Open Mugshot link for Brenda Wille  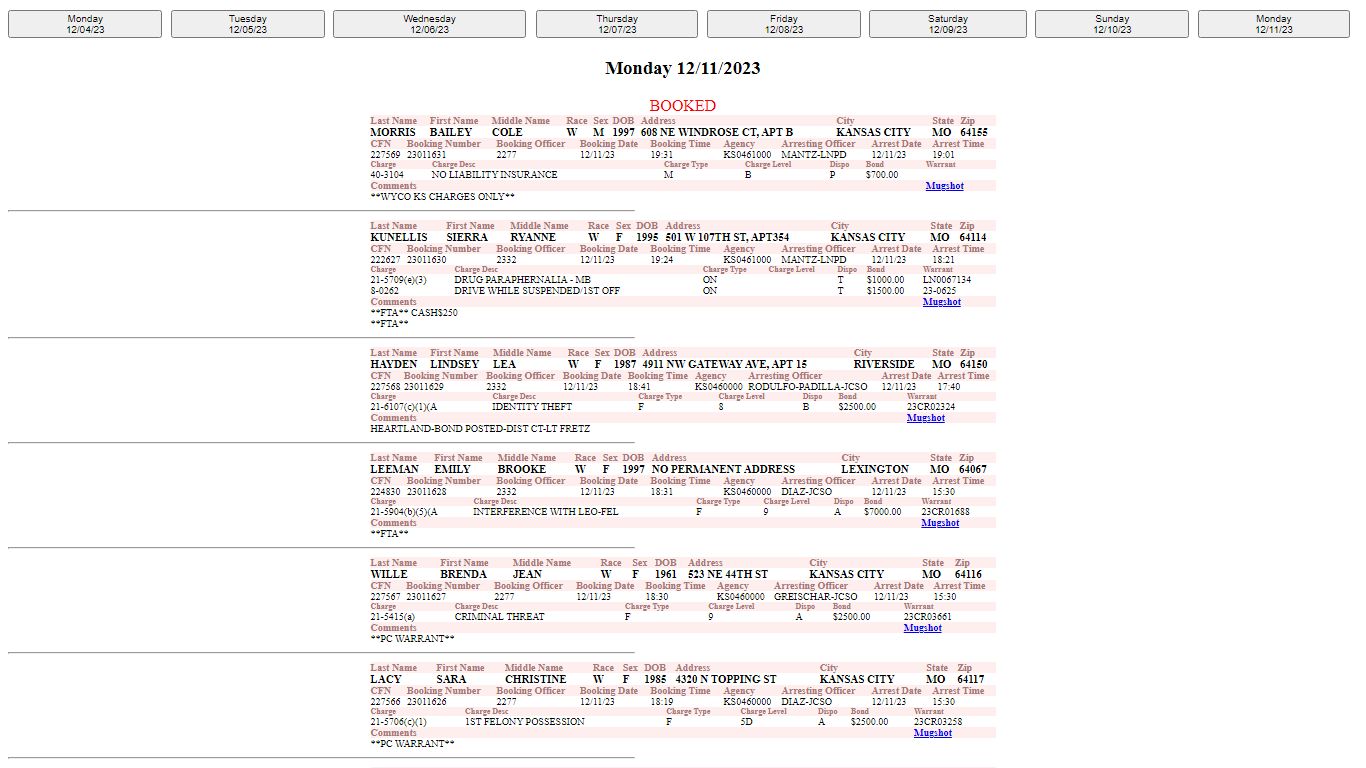pos(922,628)
